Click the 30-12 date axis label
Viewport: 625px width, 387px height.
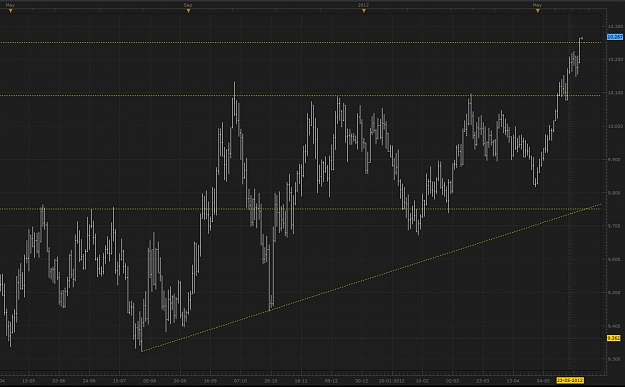coord(362,381)
